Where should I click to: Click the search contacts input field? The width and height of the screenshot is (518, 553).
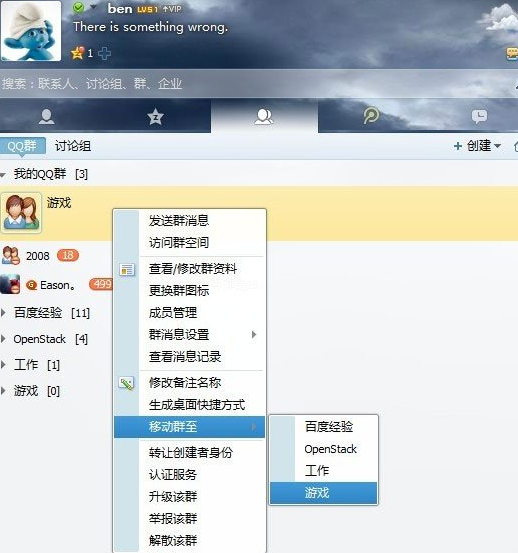coord(259,84)
